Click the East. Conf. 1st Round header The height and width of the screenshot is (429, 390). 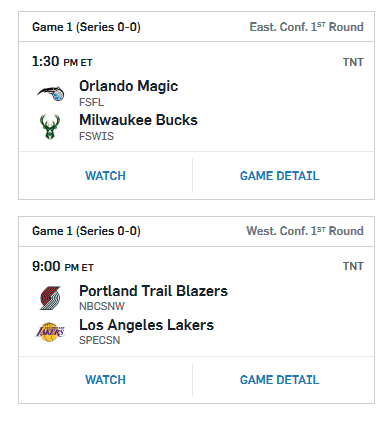306,27
